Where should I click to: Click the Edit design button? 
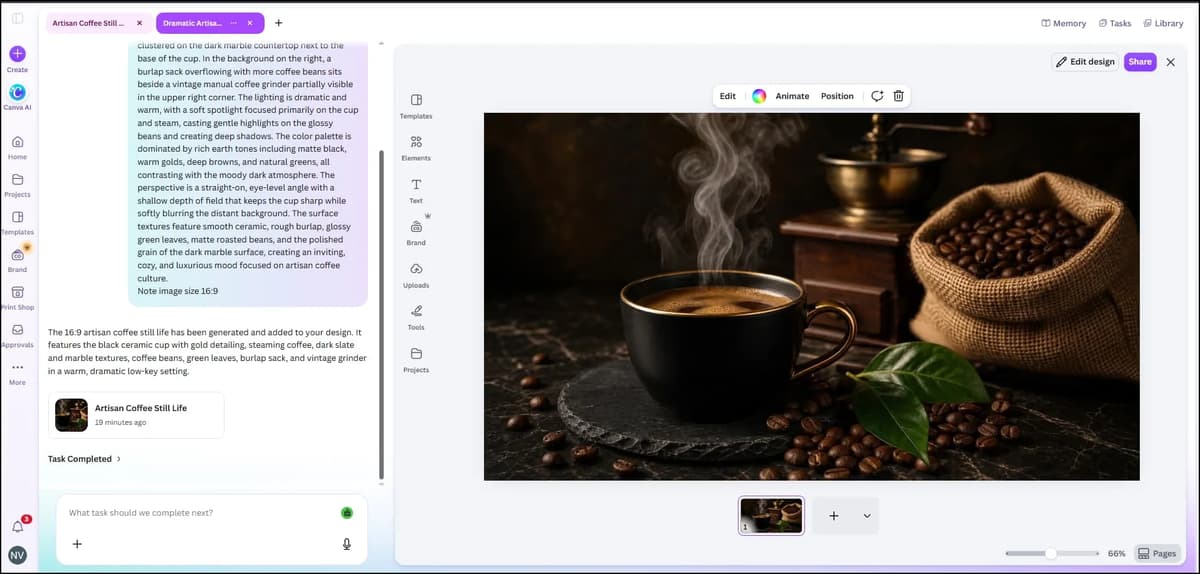[1085, 62]
